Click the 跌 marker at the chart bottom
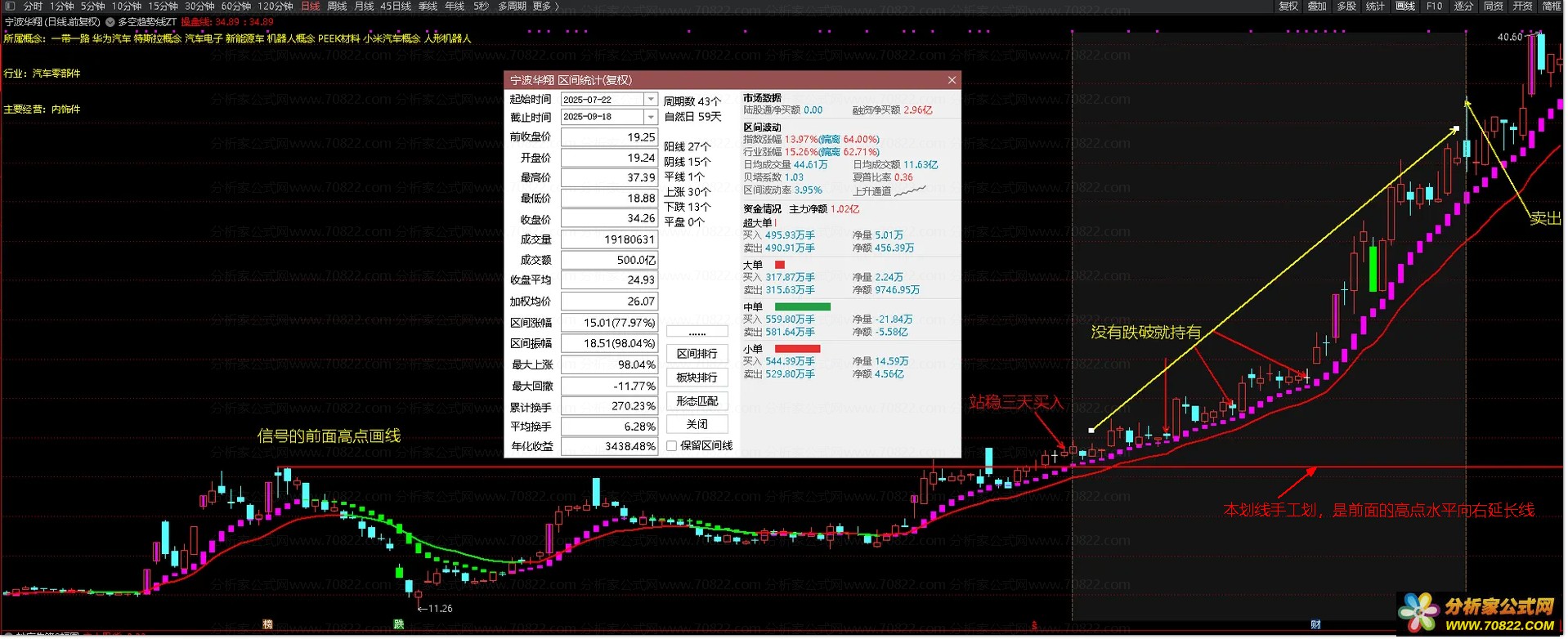The width and height of the screenshot is (1568, 639). click(399, 625)
